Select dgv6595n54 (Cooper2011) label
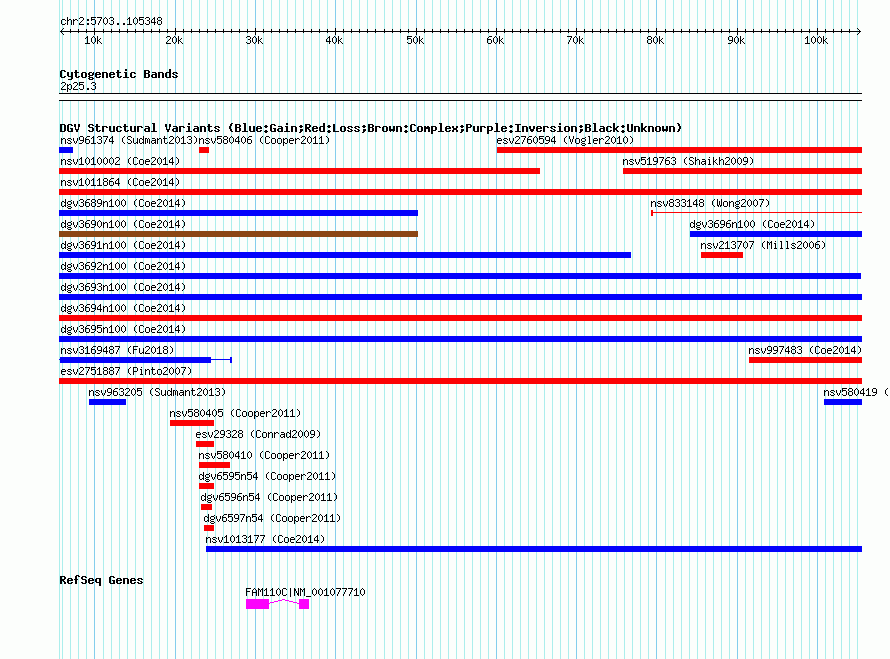This screenshot has width=890, height=659. coord(267,476)
